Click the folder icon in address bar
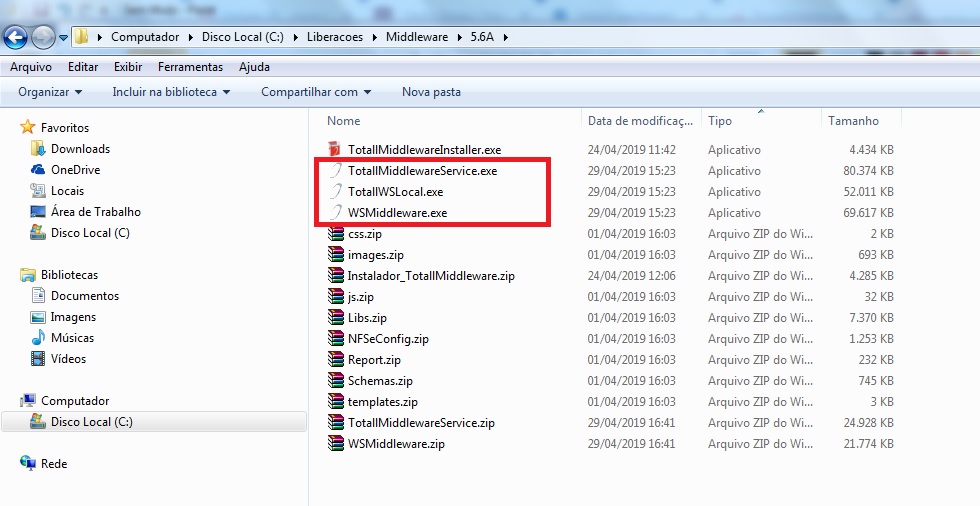Viewport: 980px width, 506px height. [x=82, y=37]
